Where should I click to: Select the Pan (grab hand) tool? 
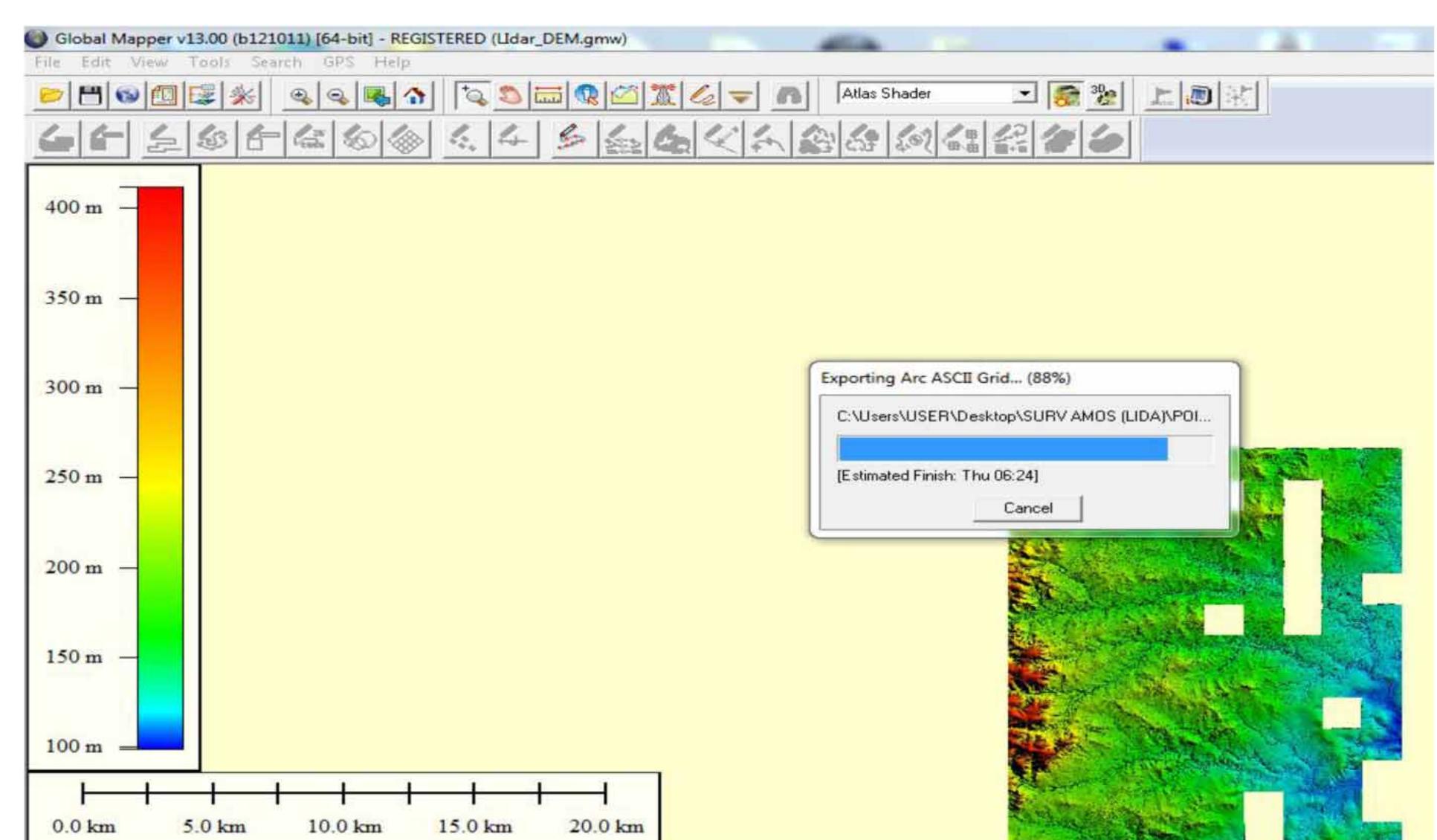(511, 96)
